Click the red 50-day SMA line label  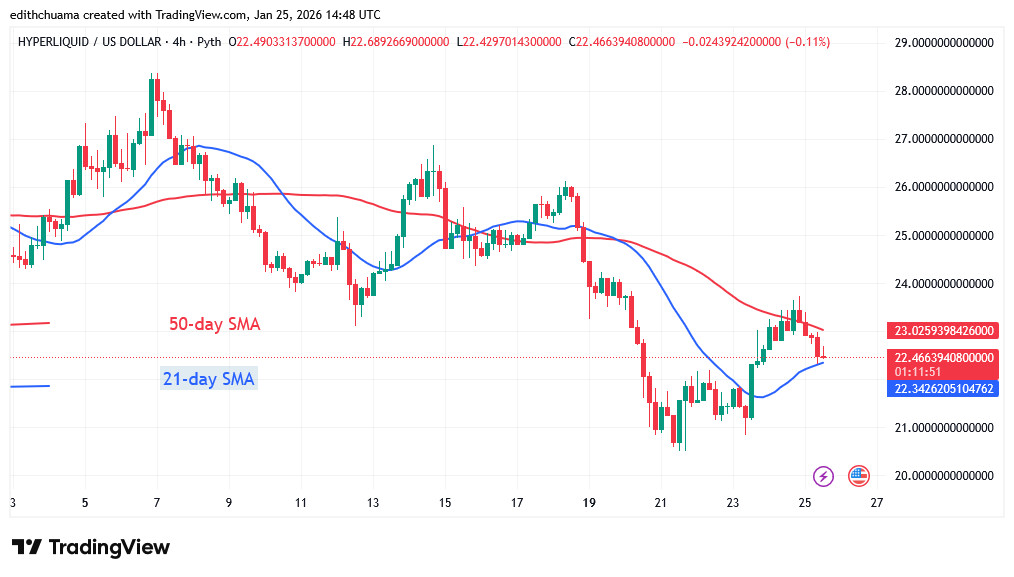point(213,324)
